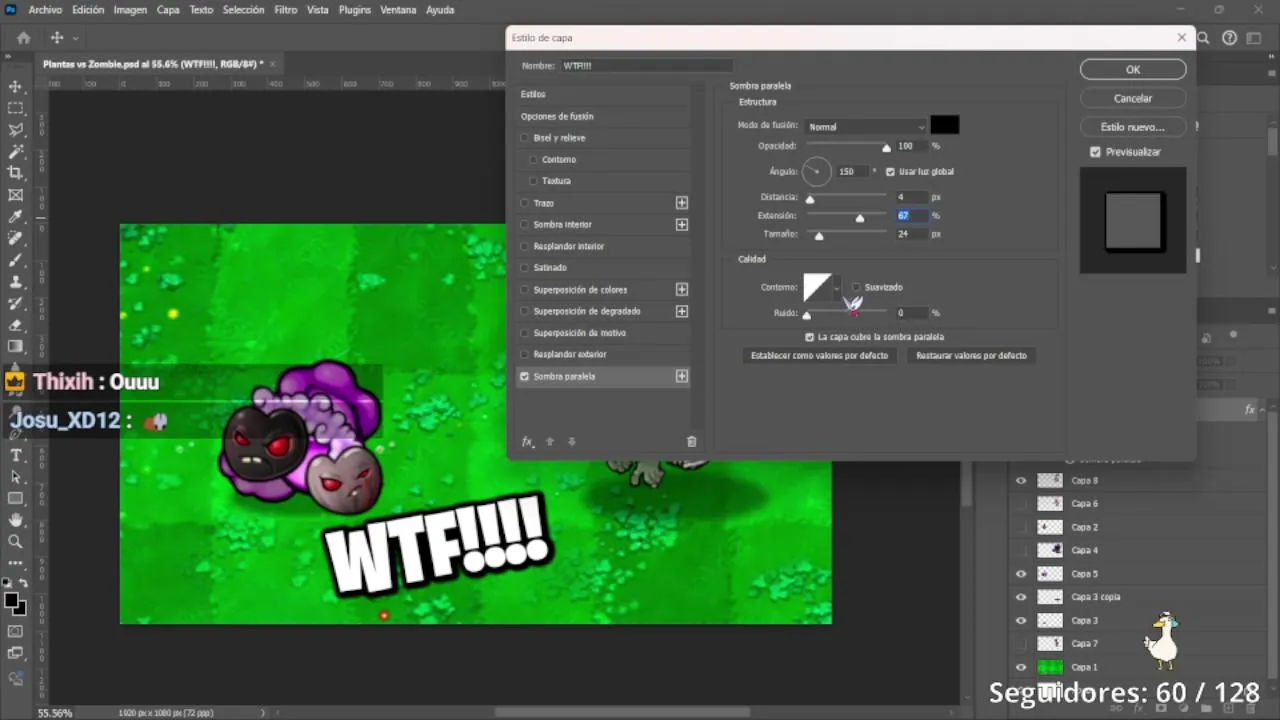Click the trash icon in styles list
This screenshot has height=720, width=1280.
pyautogui.click(x=691, y=441)
